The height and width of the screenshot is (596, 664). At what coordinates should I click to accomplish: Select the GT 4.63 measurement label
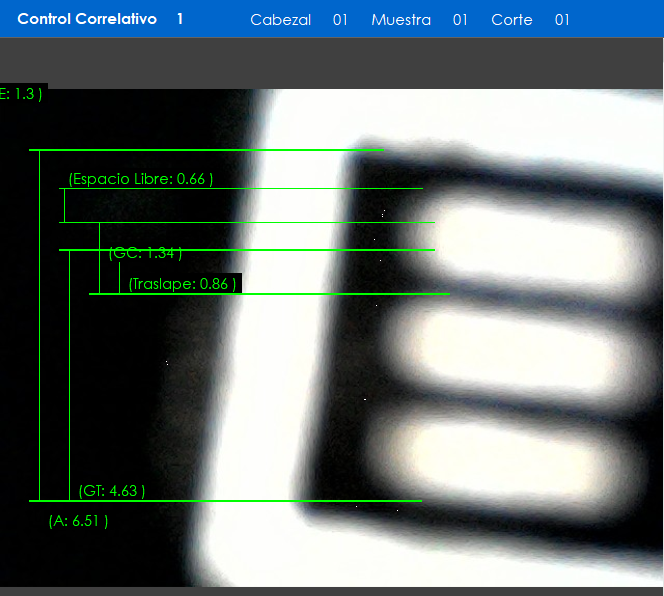pos(112,491)
